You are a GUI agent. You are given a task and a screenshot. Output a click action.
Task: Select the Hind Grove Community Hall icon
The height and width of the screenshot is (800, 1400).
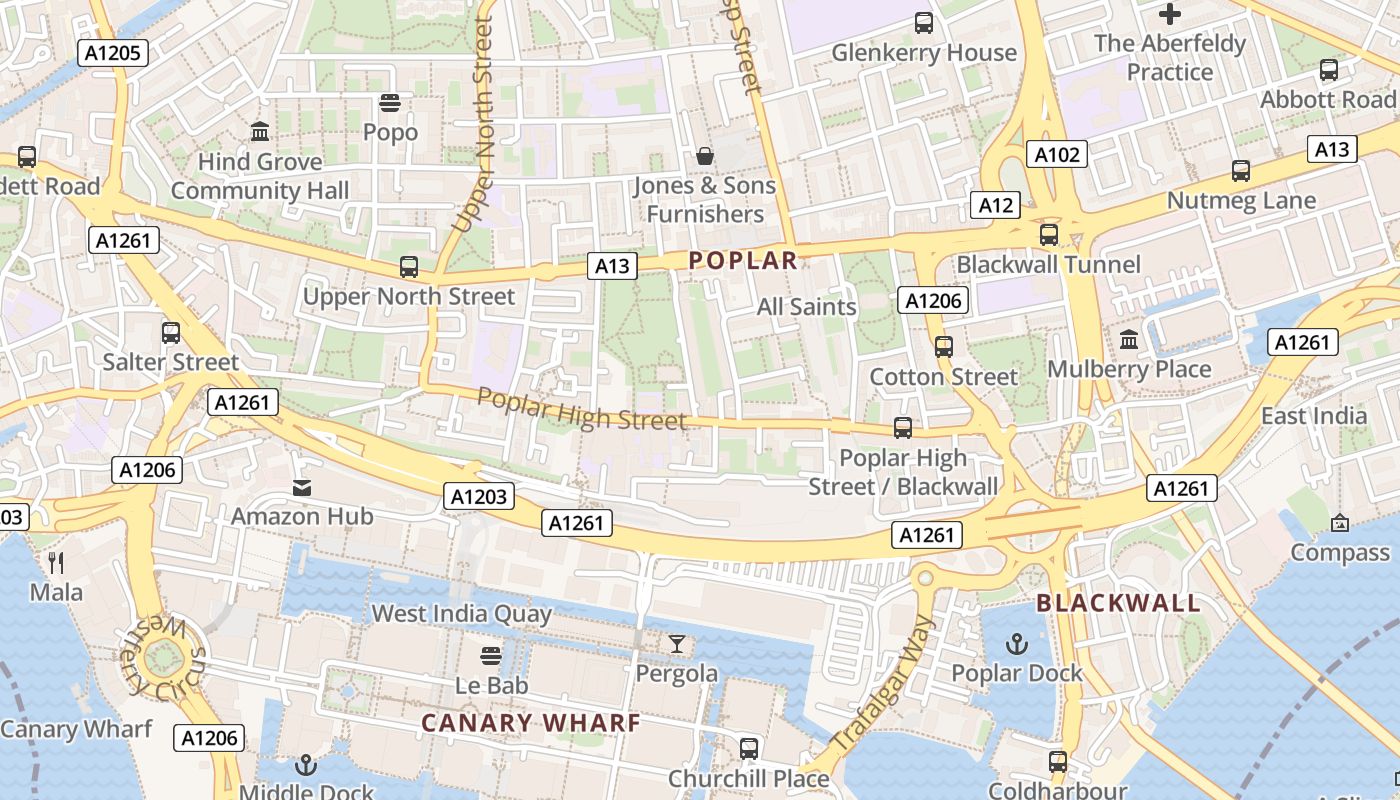260,131
